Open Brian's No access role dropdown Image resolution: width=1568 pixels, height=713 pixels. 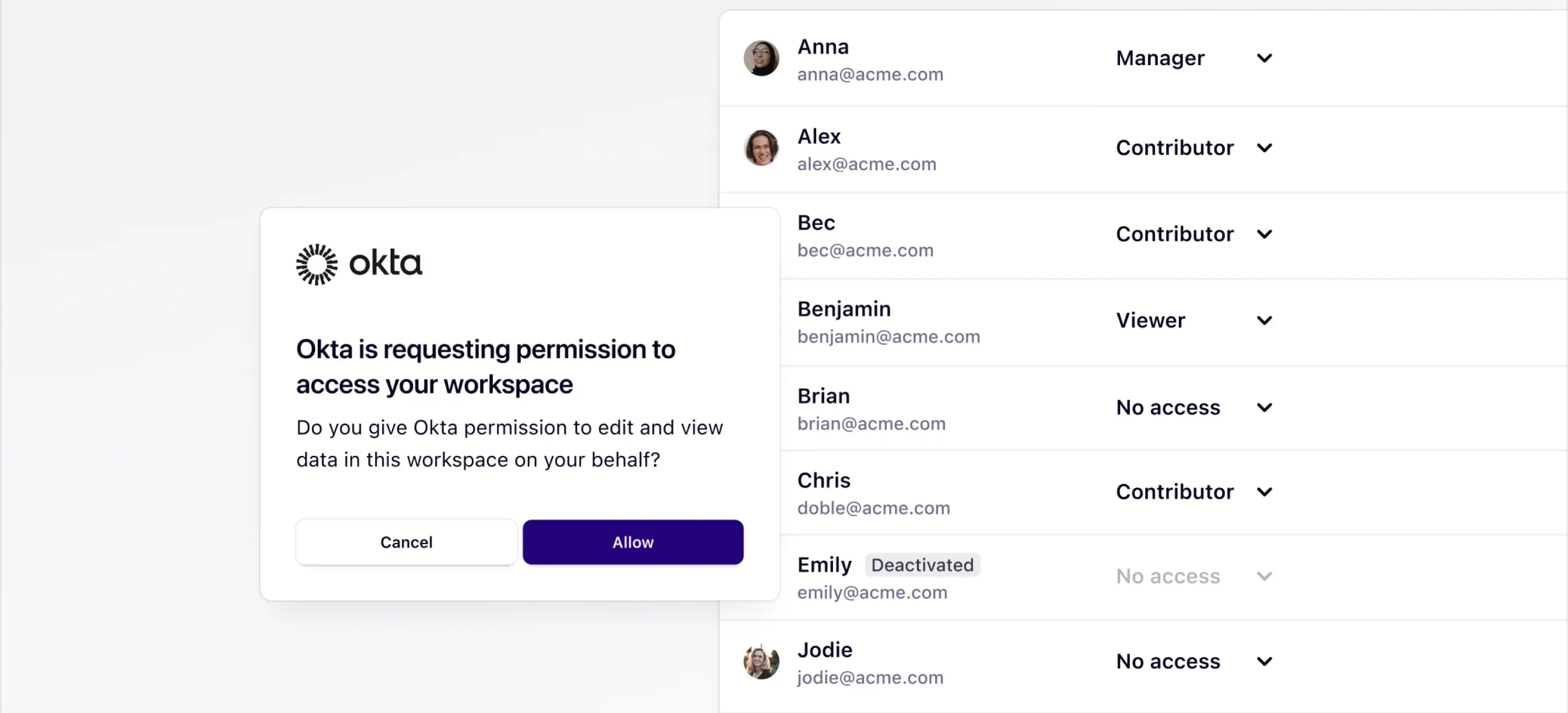1264,407
